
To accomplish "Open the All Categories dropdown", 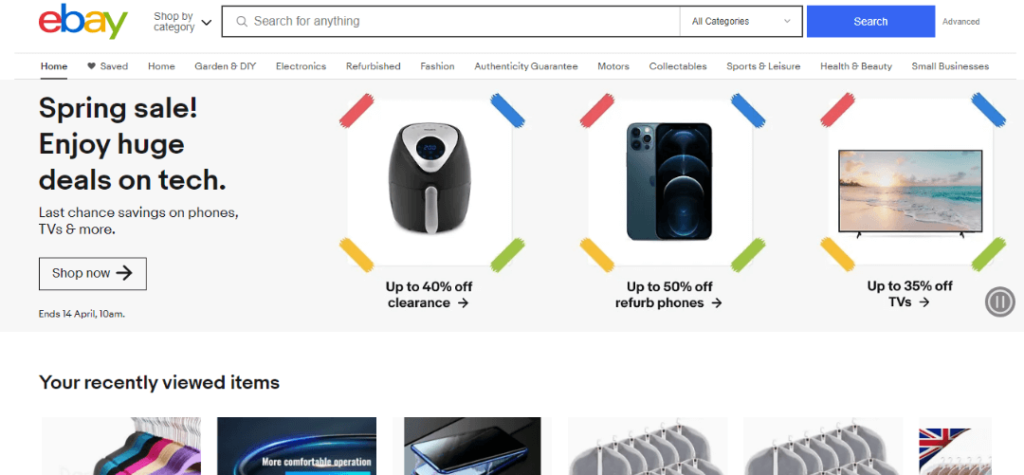I will (x=741, y=22).
